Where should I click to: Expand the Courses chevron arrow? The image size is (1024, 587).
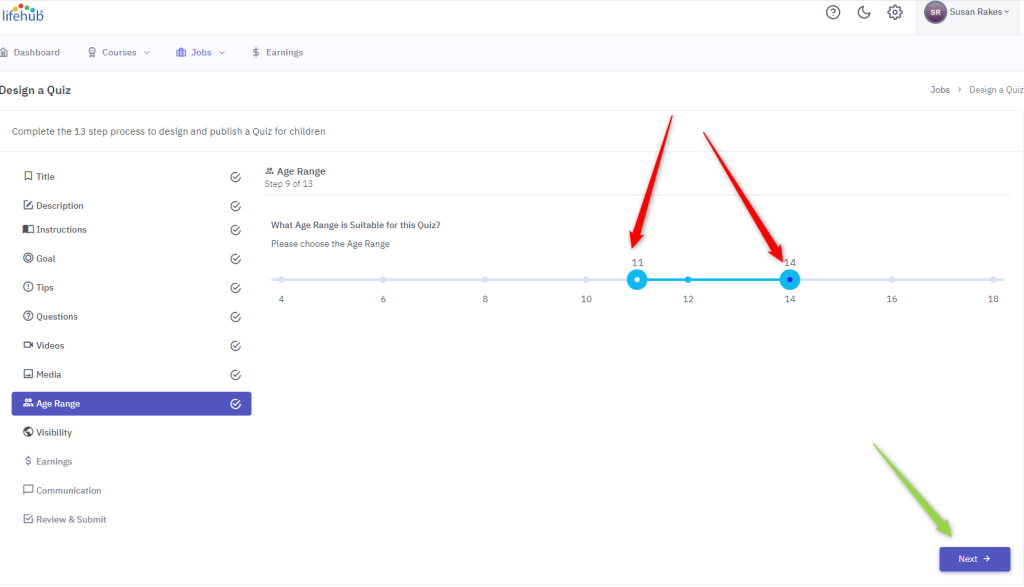point(147,53)
